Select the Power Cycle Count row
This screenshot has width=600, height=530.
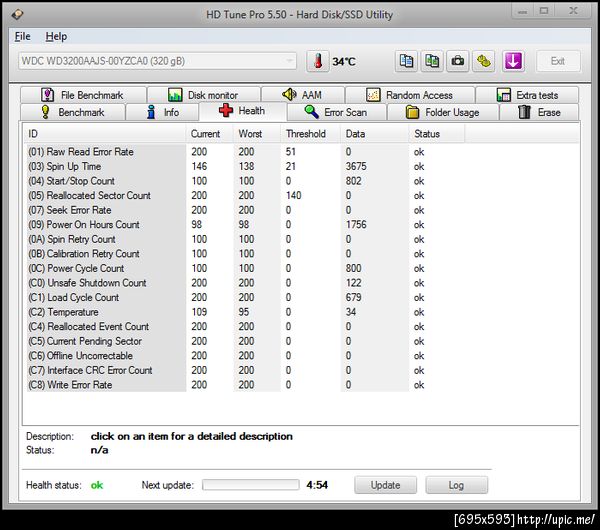pos(245,268)
